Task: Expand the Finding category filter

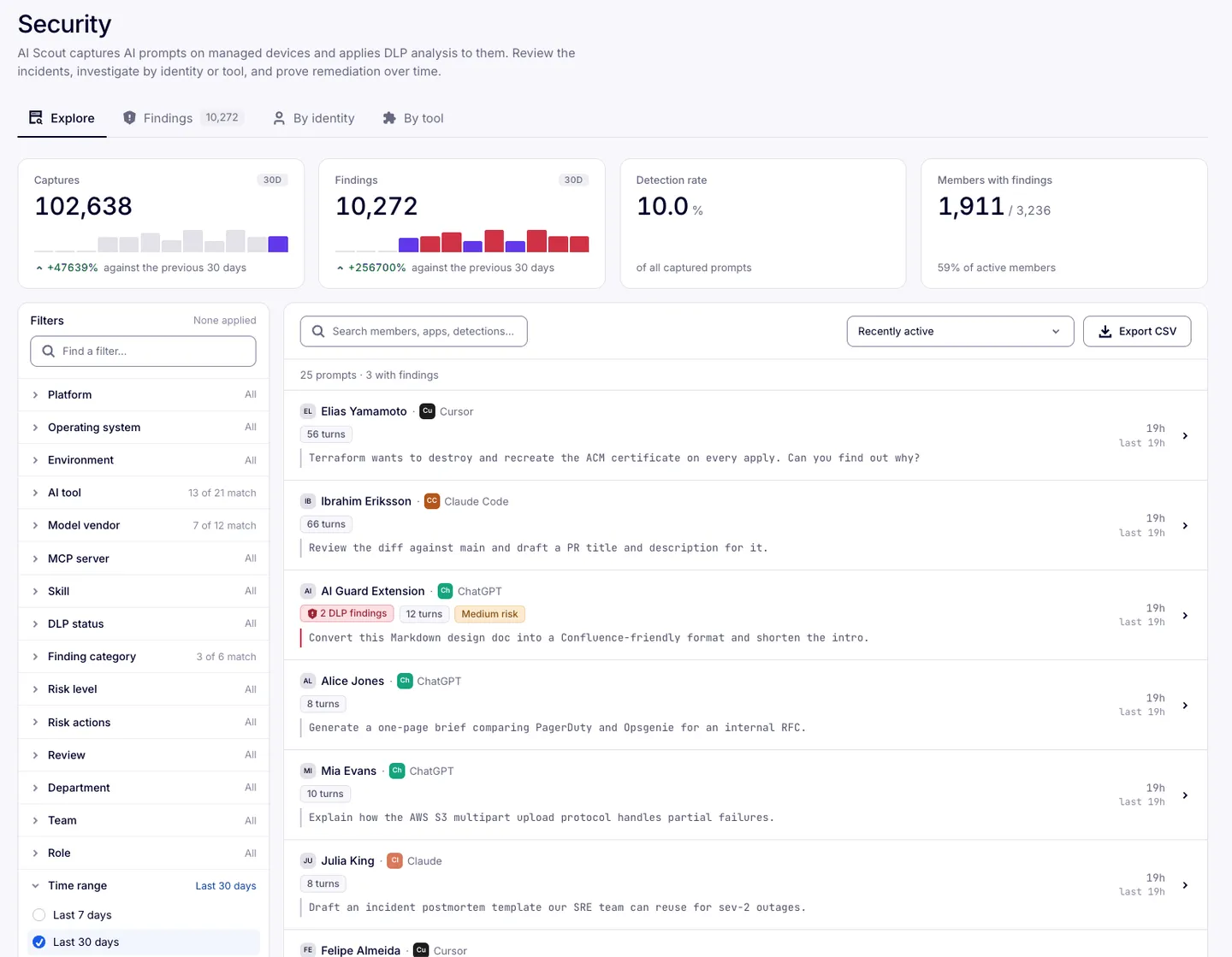Action: point(144,657)
